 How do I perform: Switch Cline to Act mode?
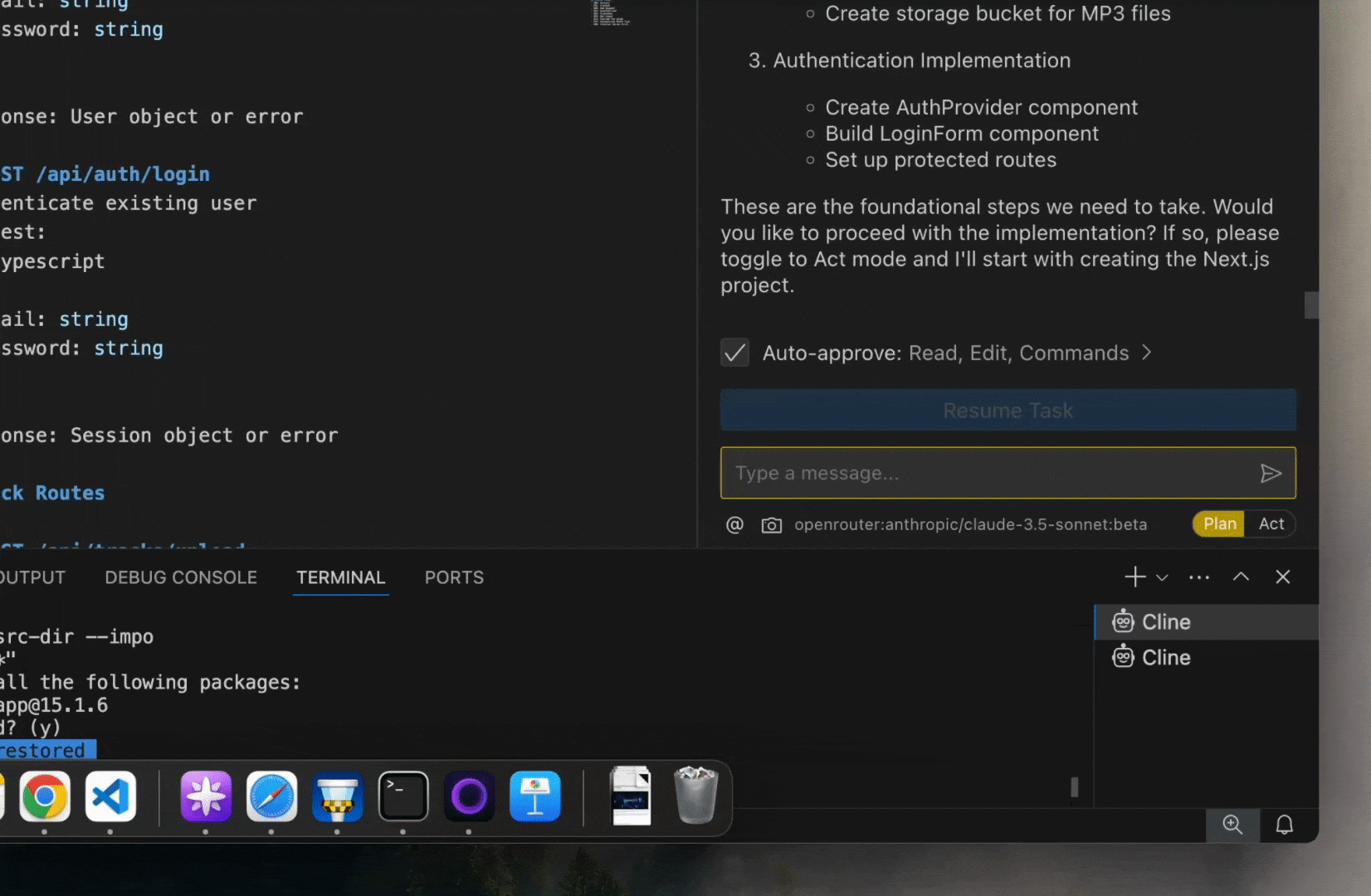(1271, 523)
